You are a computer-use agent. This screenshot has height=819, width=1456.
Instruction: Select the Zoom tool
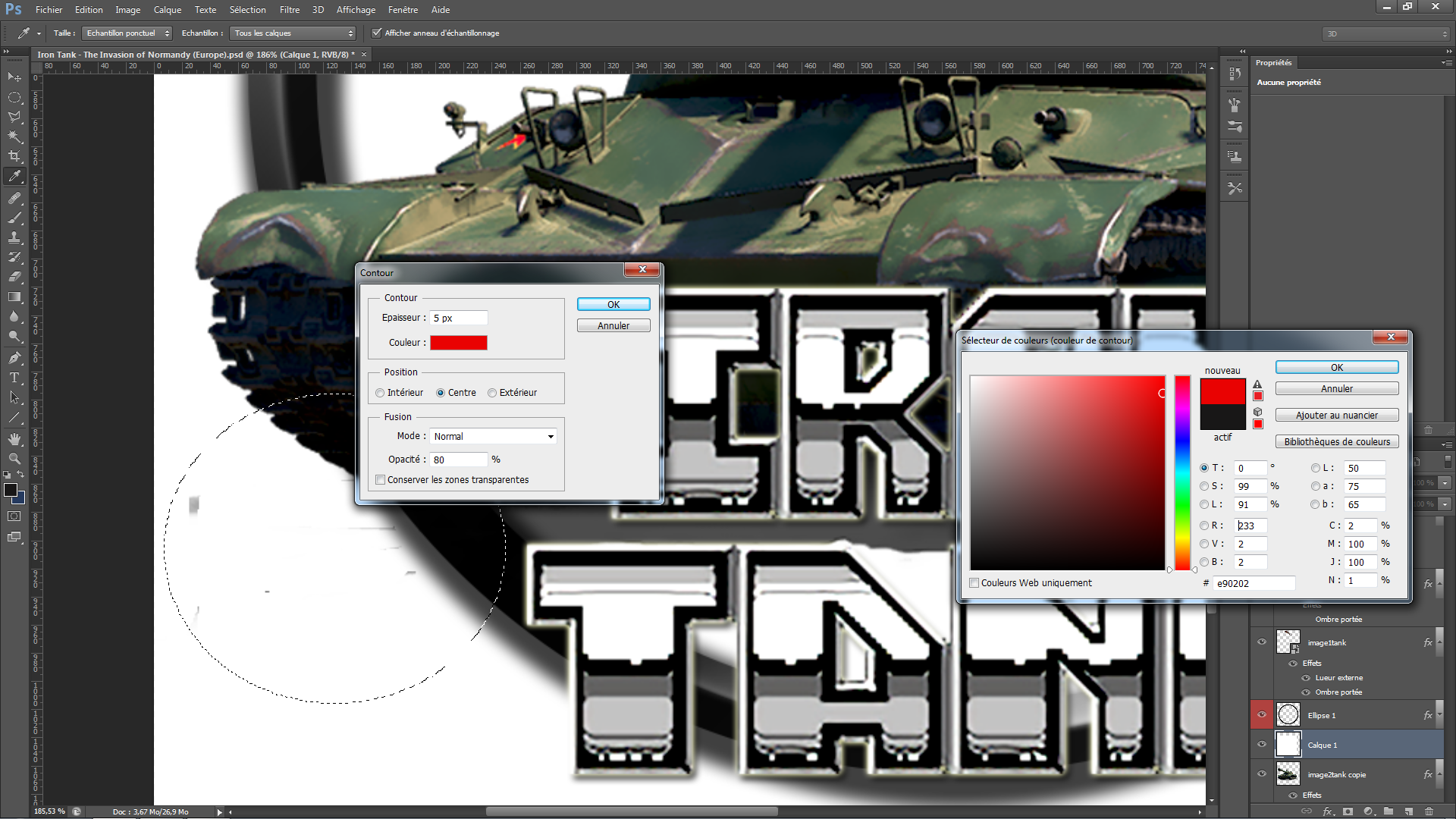(x=14, y=459)
